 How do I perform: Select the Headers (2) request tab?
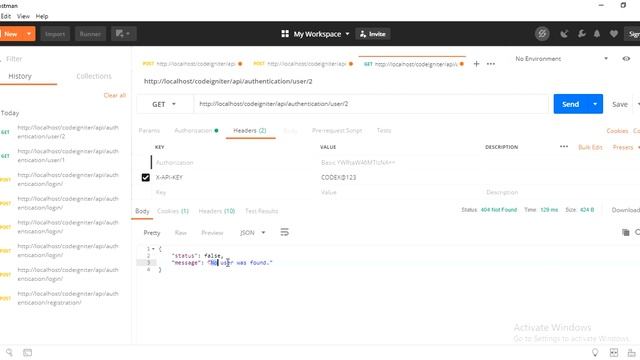point(250,131)
